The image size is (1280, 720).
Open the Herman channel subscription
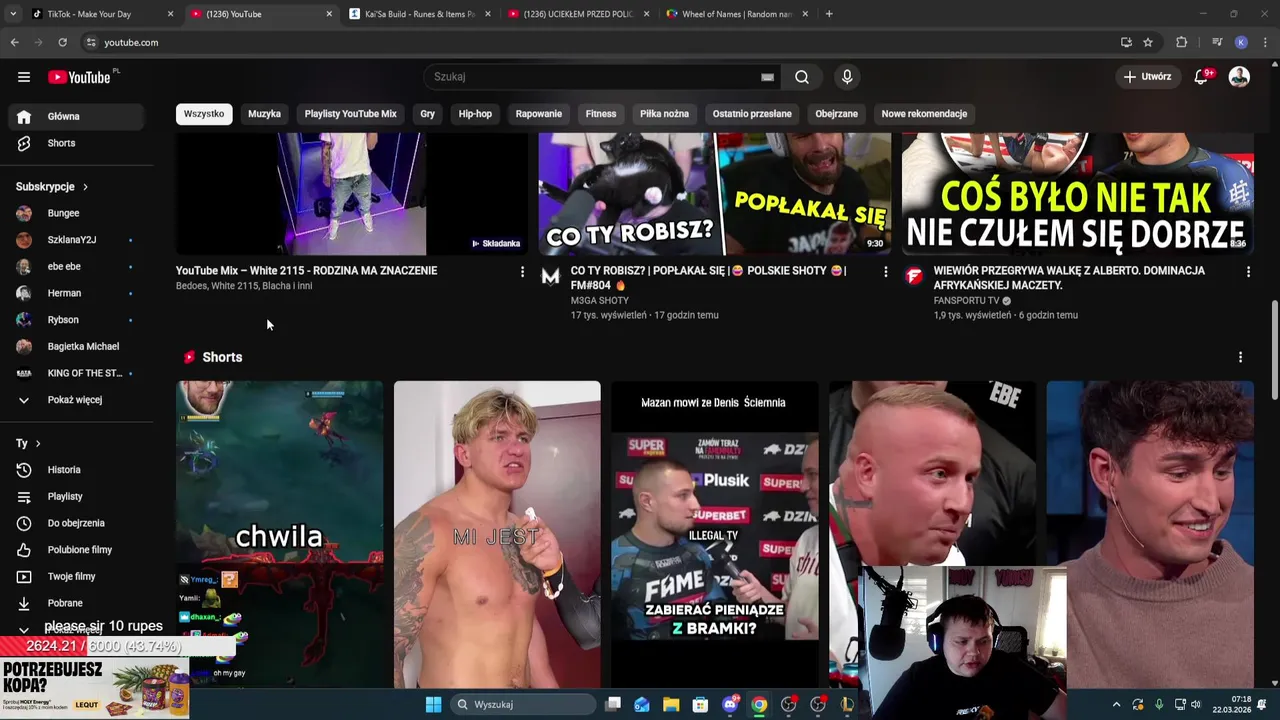coord(76,293)
